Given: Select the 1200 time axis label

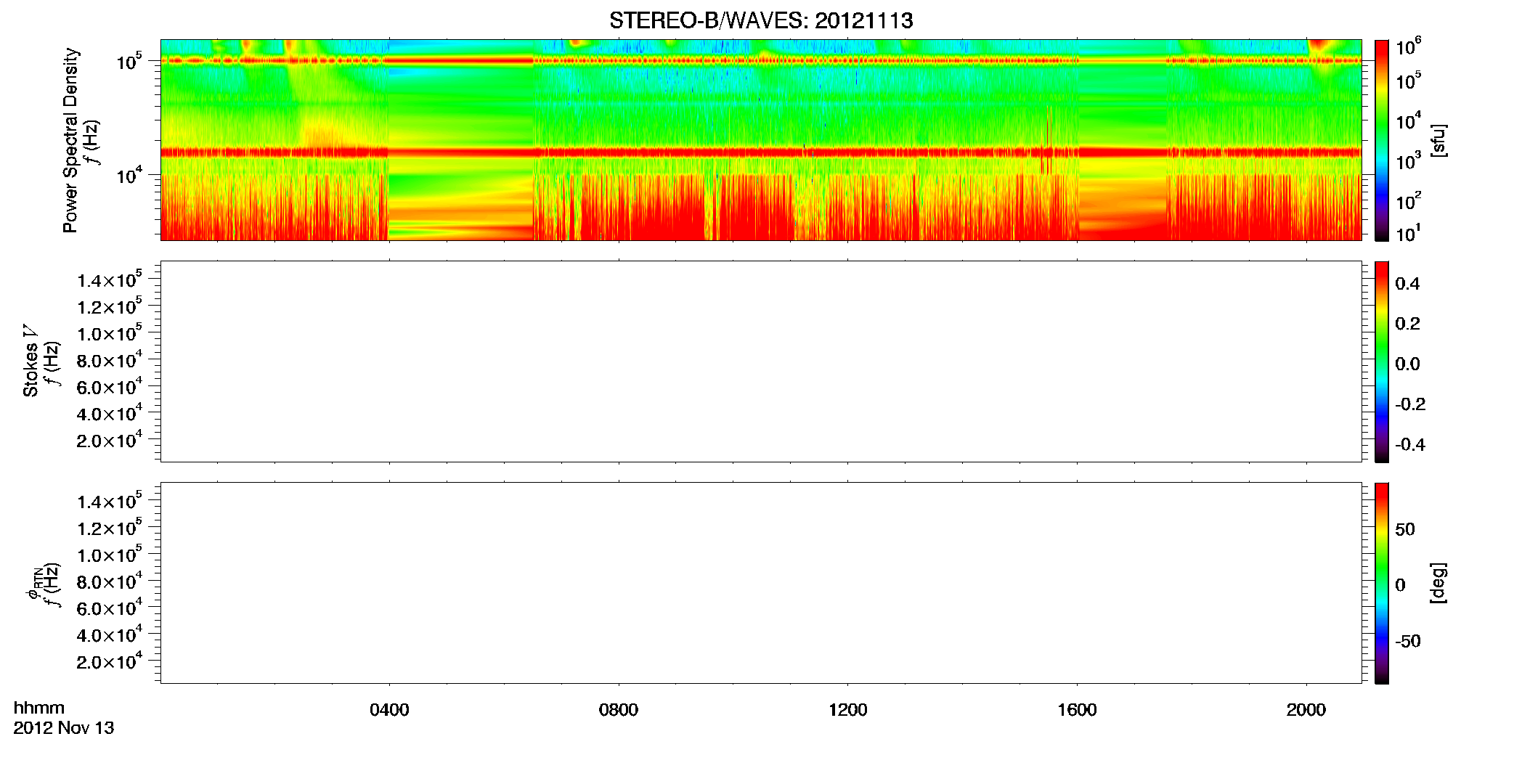Looking at the screenshot, I should point(847,710).
